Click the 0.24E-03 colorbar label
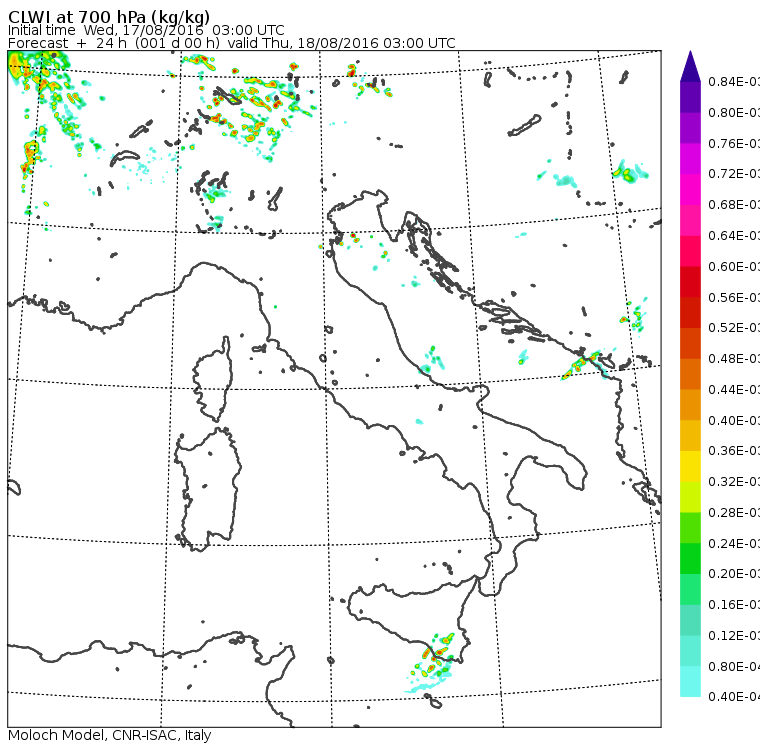 (734, 543)
